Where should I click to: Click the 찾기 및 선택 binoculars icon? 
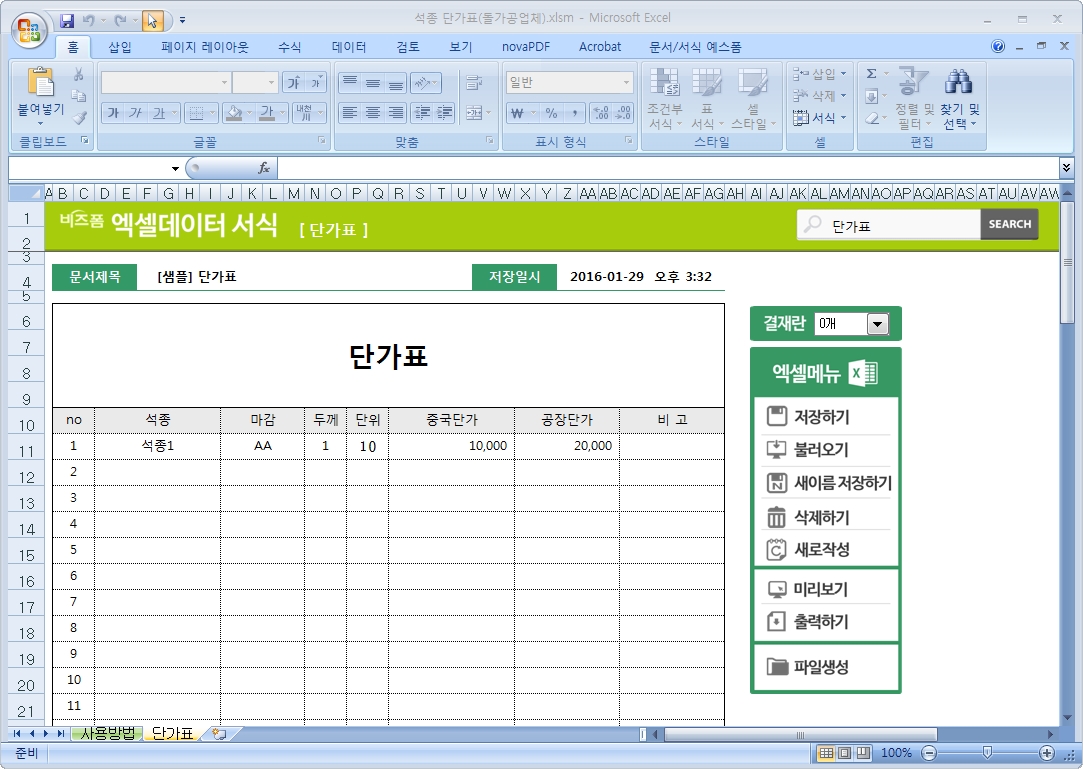[x=959, y=85]
